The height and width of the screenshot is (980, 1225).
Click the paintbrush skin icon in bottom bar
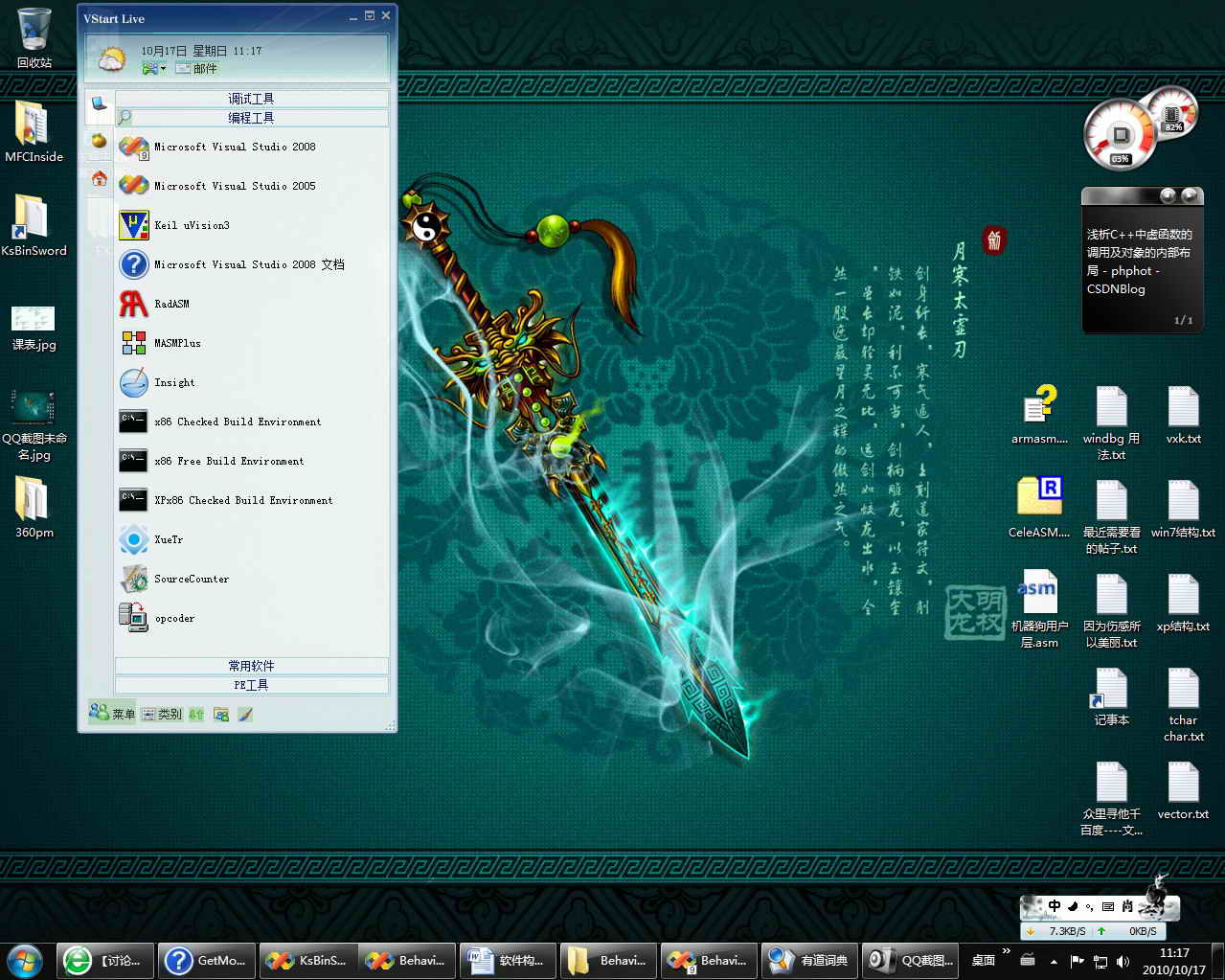(x=245, y=715)
